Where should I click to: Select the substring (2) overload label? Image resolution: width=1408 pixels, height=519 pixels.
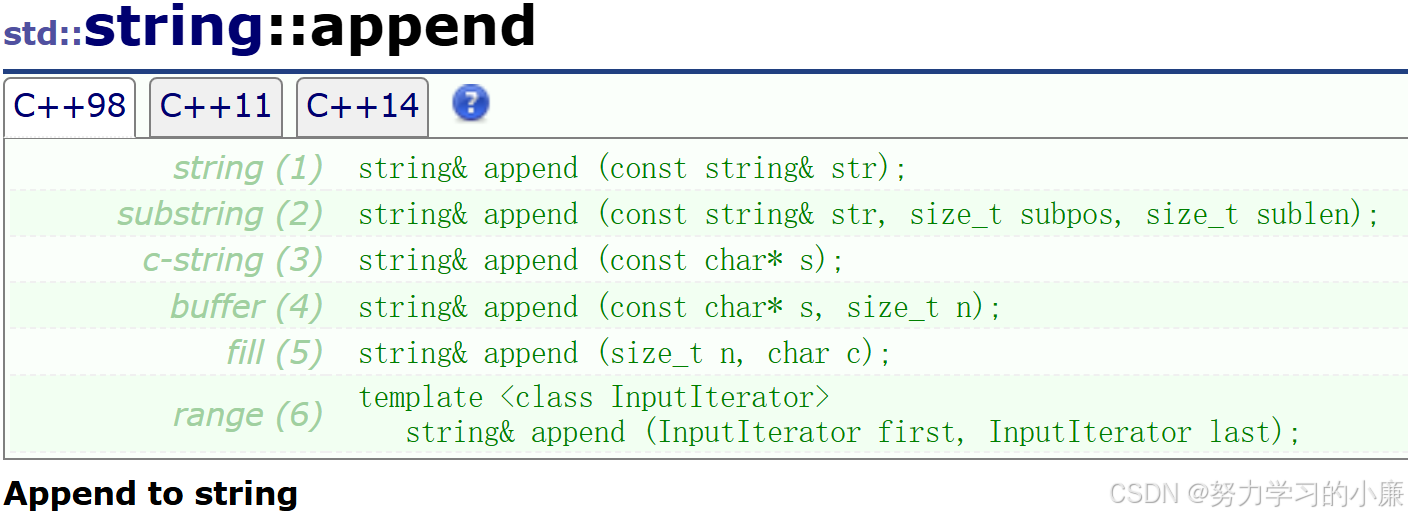pyautogui.click(x=220, y=214)
